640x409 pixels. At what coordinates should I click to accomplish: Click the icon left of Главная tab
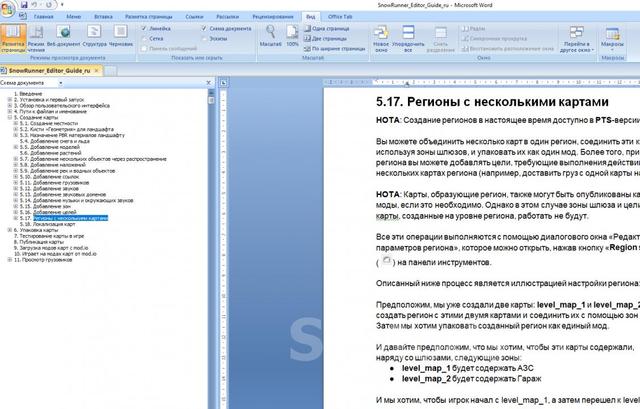(x=23, y=16)
